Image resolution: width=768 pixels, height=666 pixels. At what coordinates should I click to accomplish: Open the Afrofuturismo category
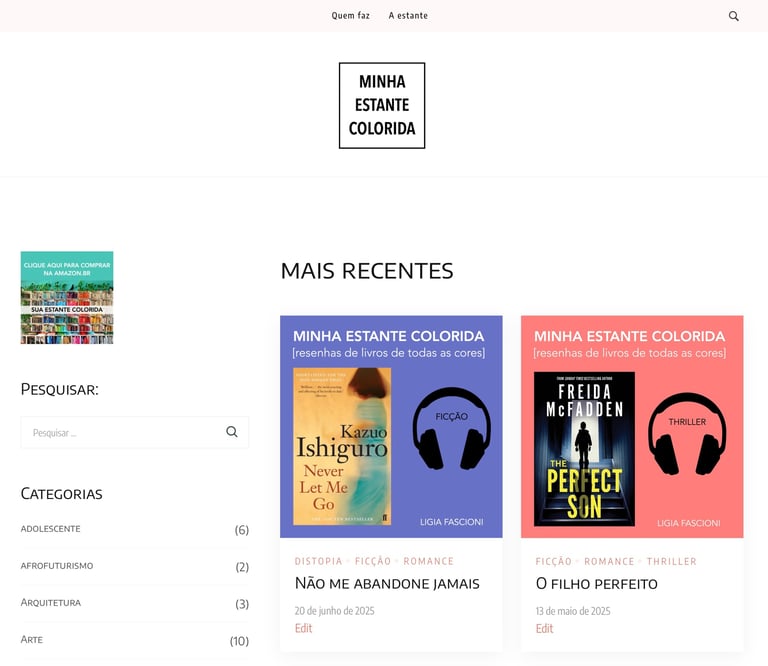click(57, 566)
